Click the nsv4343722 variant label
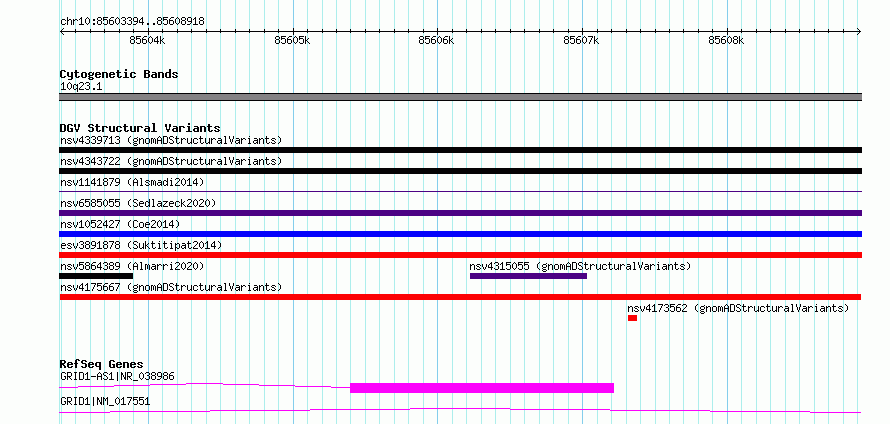The image size is (890, 424). click(171, 161)
